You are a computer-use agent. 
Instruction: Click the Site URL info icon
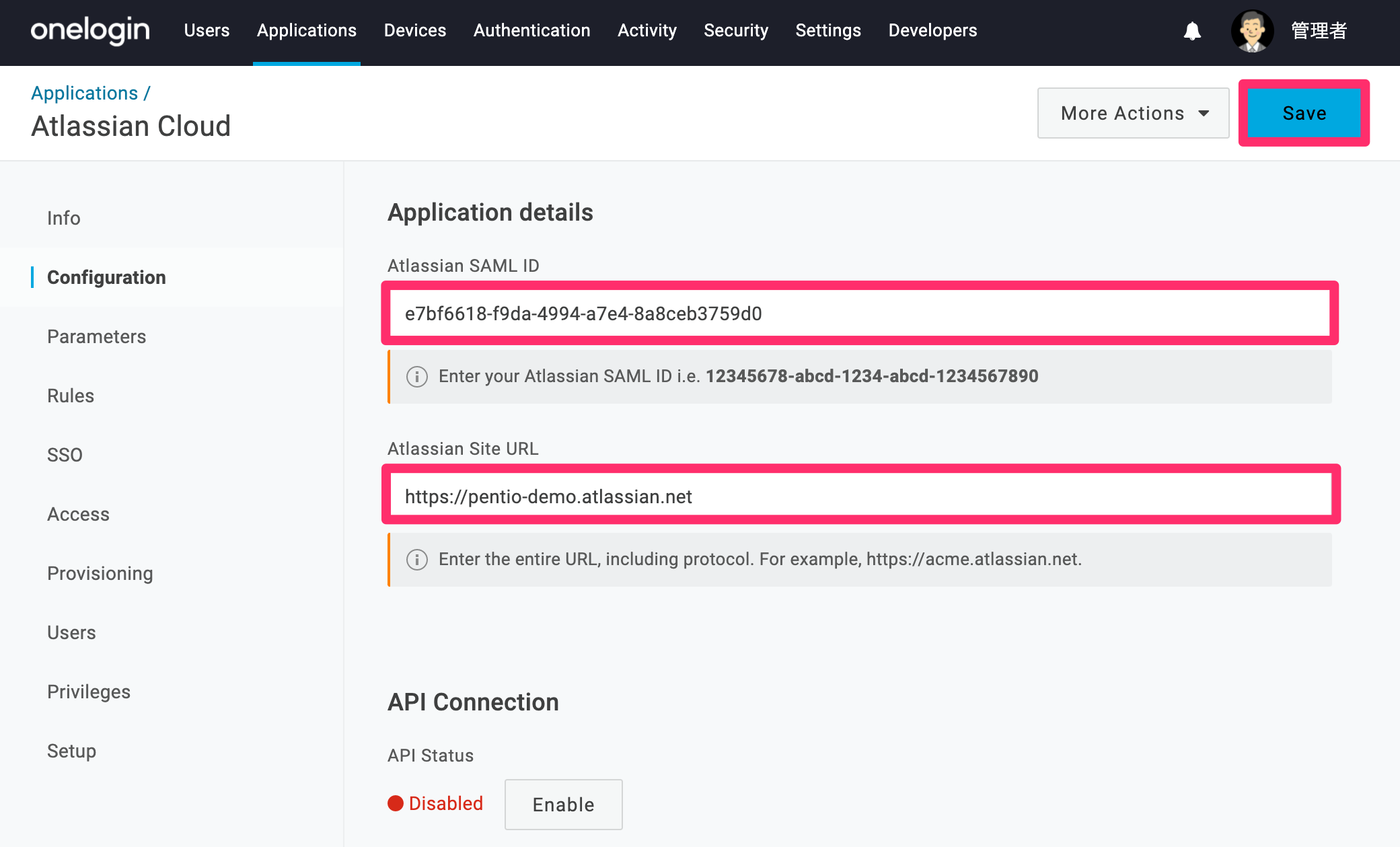[x=417, y=560]
